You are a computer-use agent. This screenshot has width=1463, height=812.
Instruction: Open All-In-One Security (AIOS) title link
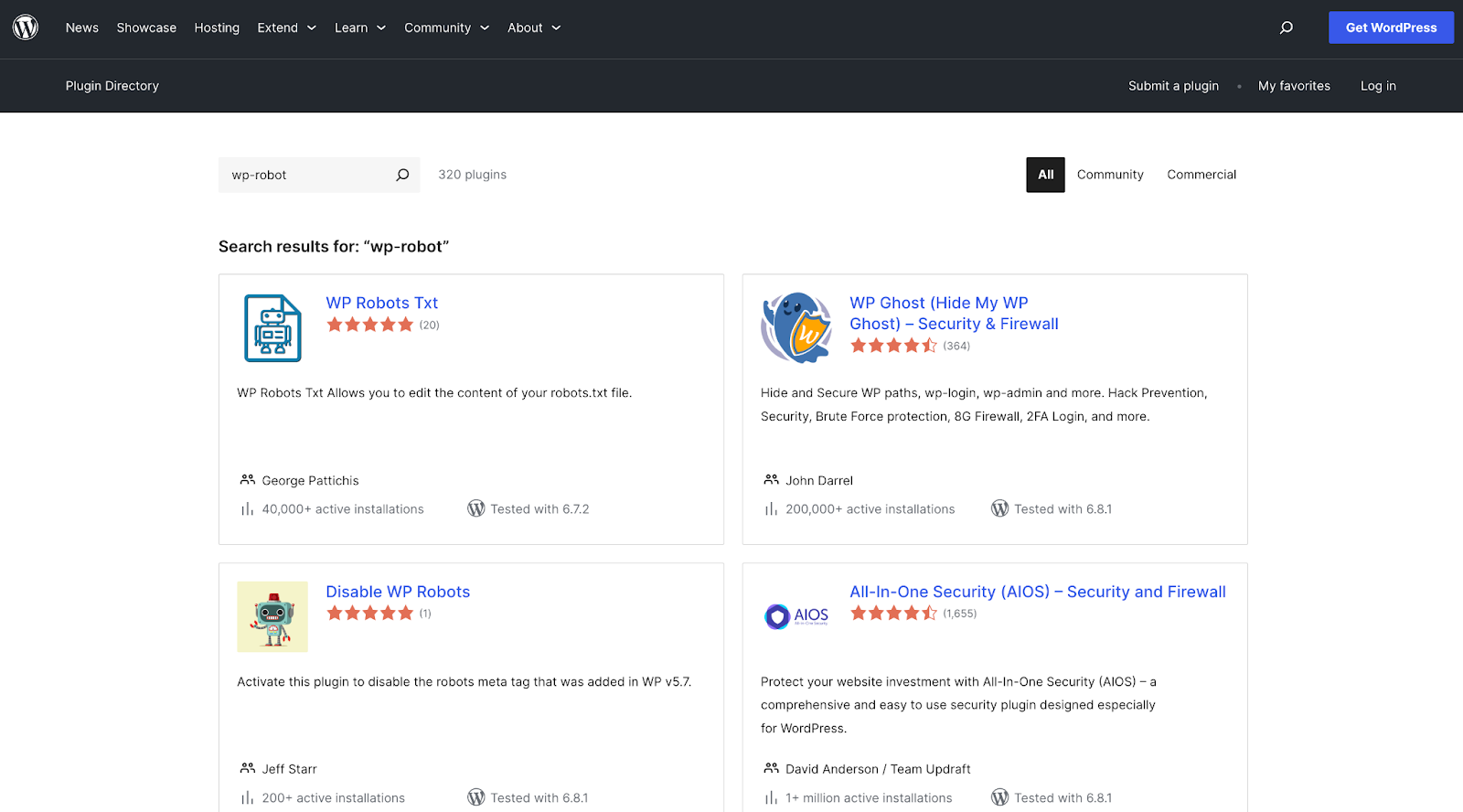(x=1038, y=592)
